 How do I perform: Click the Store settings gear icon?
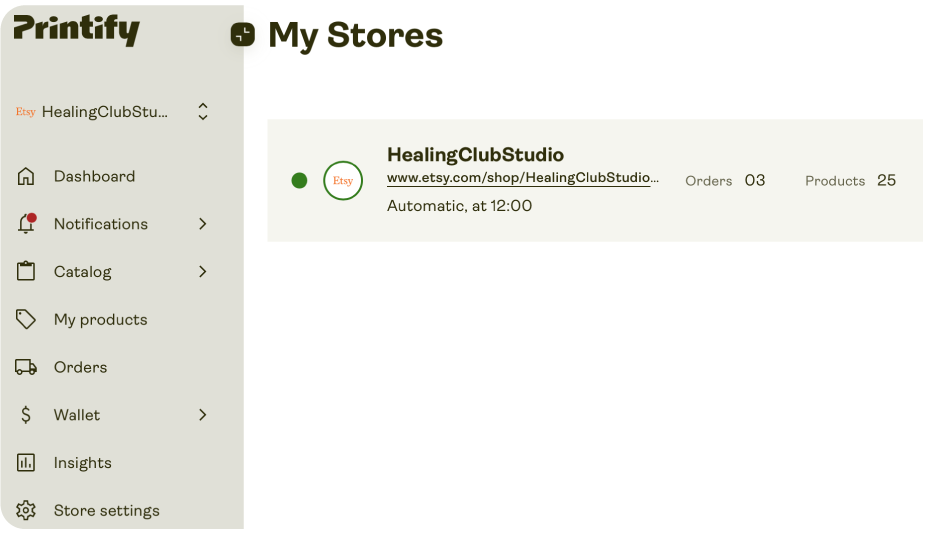pyautogui.click(x=25, y=510)
